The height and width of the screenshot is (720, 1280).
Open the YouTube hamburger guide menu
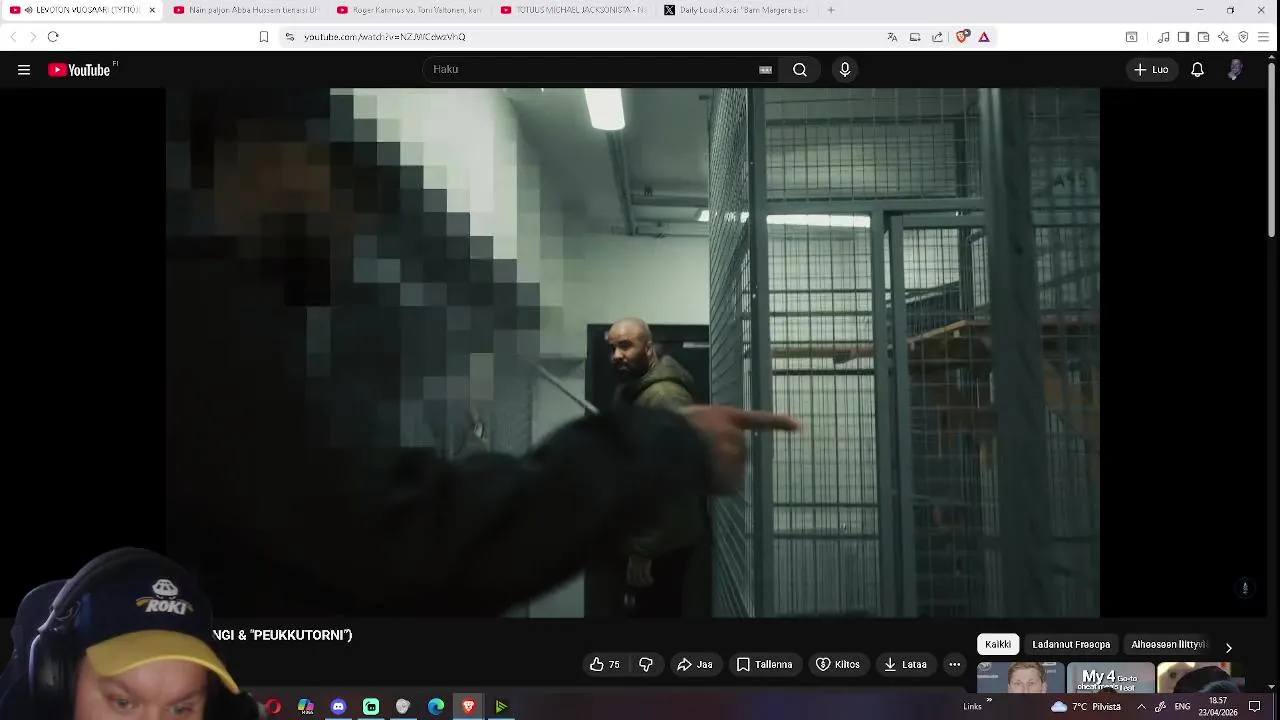pyautogui.click(x=24, y=70)
